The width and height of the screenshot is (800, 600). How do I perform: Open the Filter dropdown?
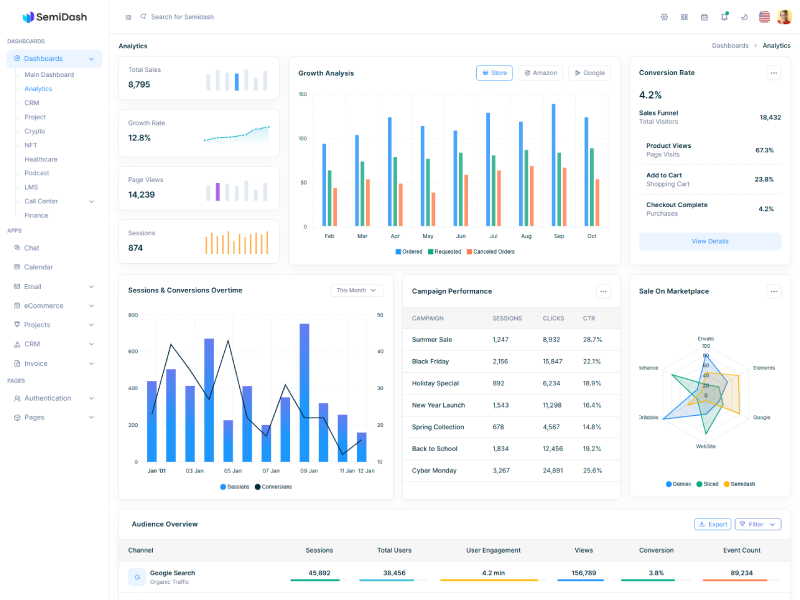(x=758, y=524)
